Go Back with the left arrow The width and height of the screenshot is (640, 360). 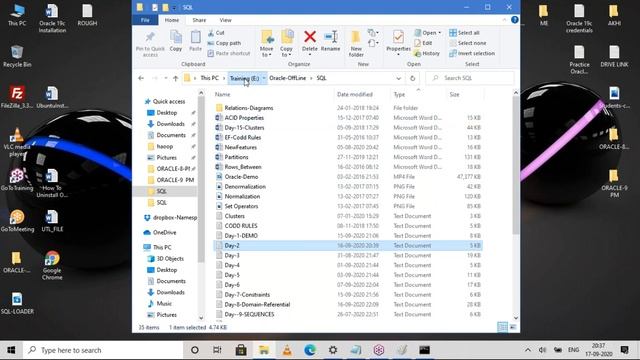pyautogui.click(x=141, y=78)
